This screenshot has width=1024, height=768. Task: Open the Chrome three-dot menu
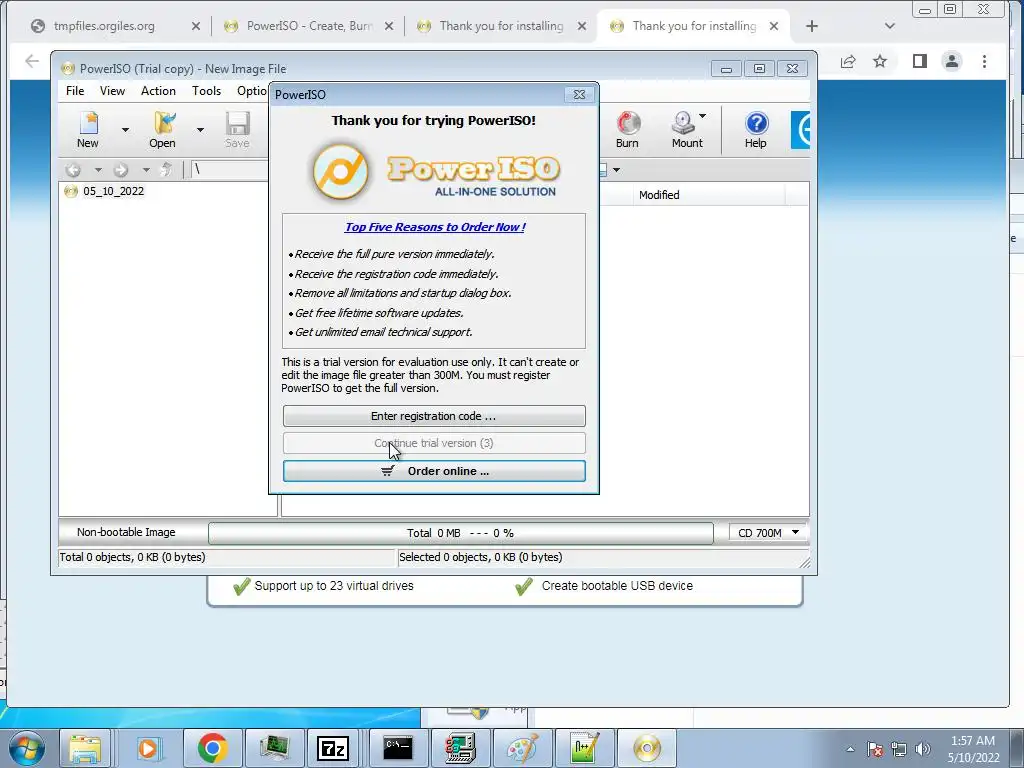tap(984, 61)
